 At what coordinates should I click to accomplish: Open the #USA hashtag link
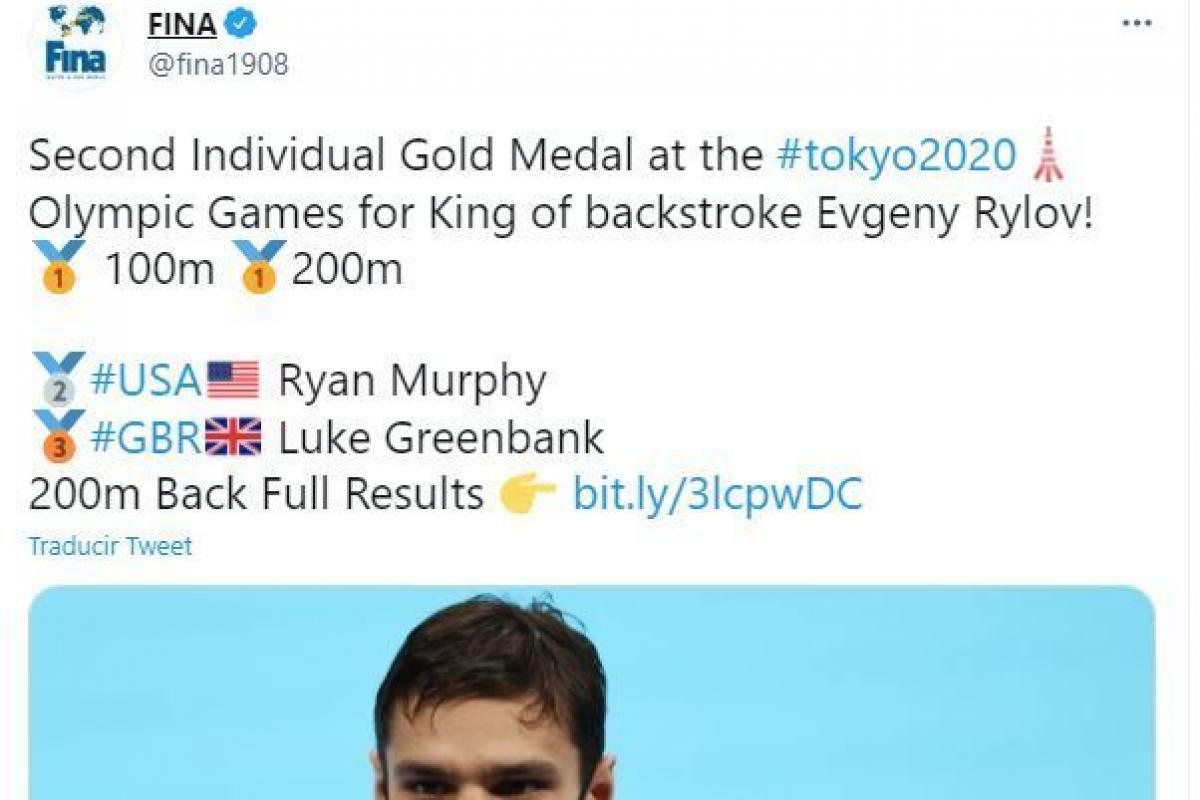click(x=146, y=380)
